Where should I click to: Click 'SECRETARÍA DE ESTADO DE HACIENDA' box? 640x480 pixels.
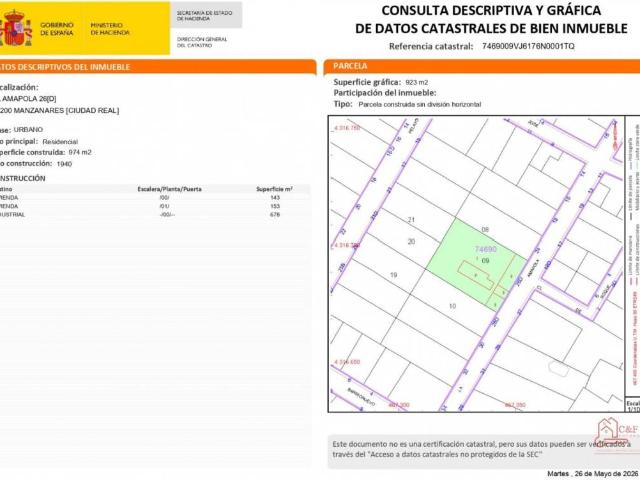point(206,15)
